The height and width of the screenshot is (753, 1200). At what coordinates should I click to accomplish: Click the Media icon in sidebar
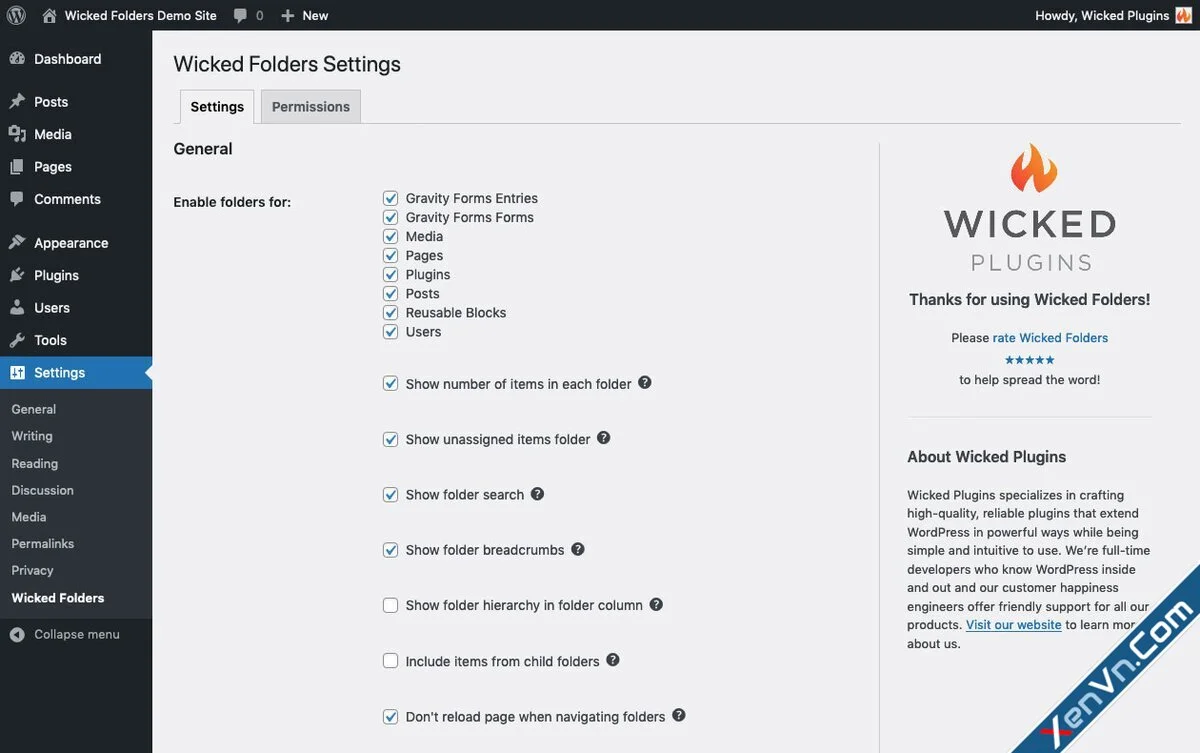pos(17,134)
